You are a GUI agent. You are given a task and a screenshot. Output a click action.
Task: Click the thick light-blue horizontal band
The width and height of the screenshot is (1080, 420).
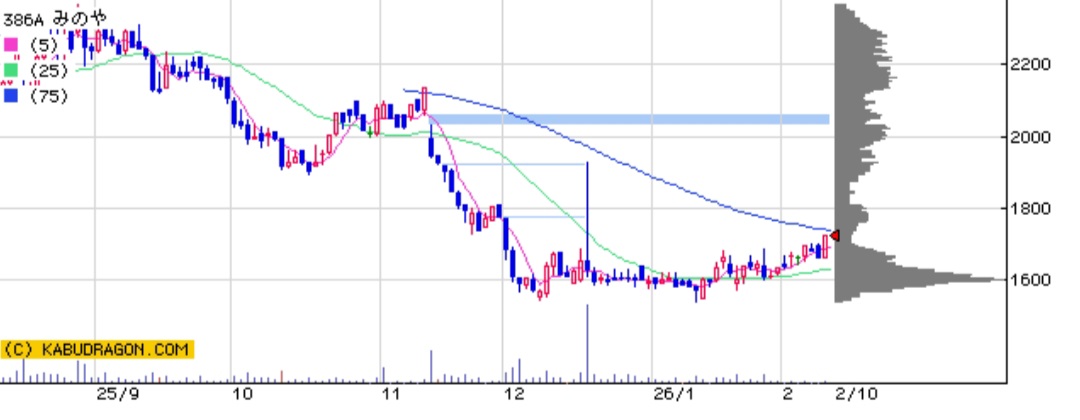630,119
